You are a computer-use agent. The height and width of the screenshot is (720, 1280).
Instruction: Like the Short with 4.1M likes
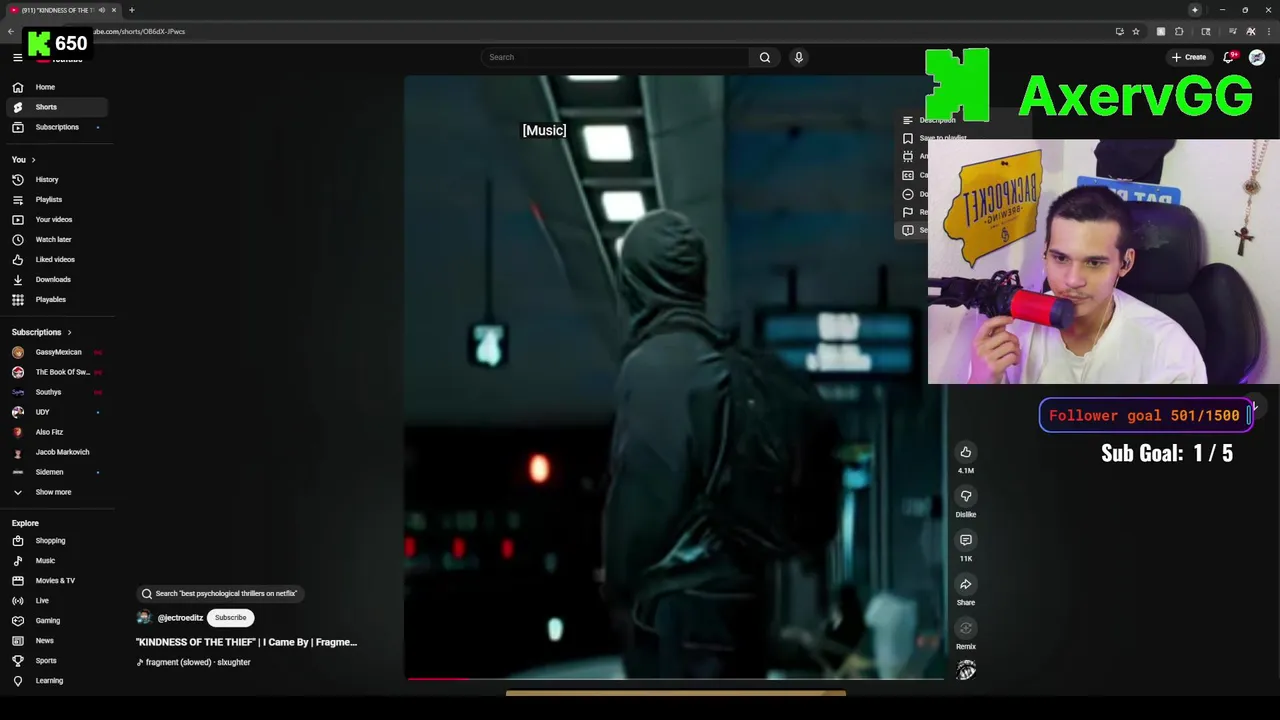966,452
